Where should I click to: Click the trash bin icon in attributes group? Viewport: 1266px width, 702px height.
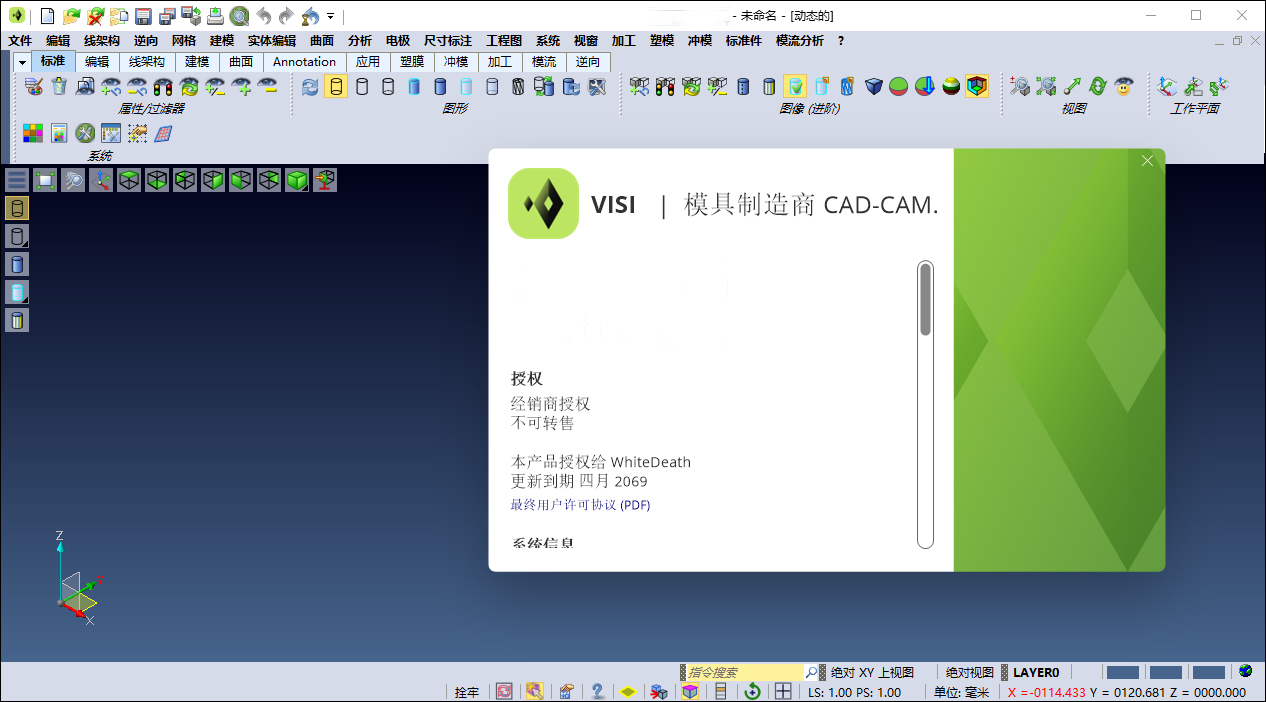click(x=59, y=86)
